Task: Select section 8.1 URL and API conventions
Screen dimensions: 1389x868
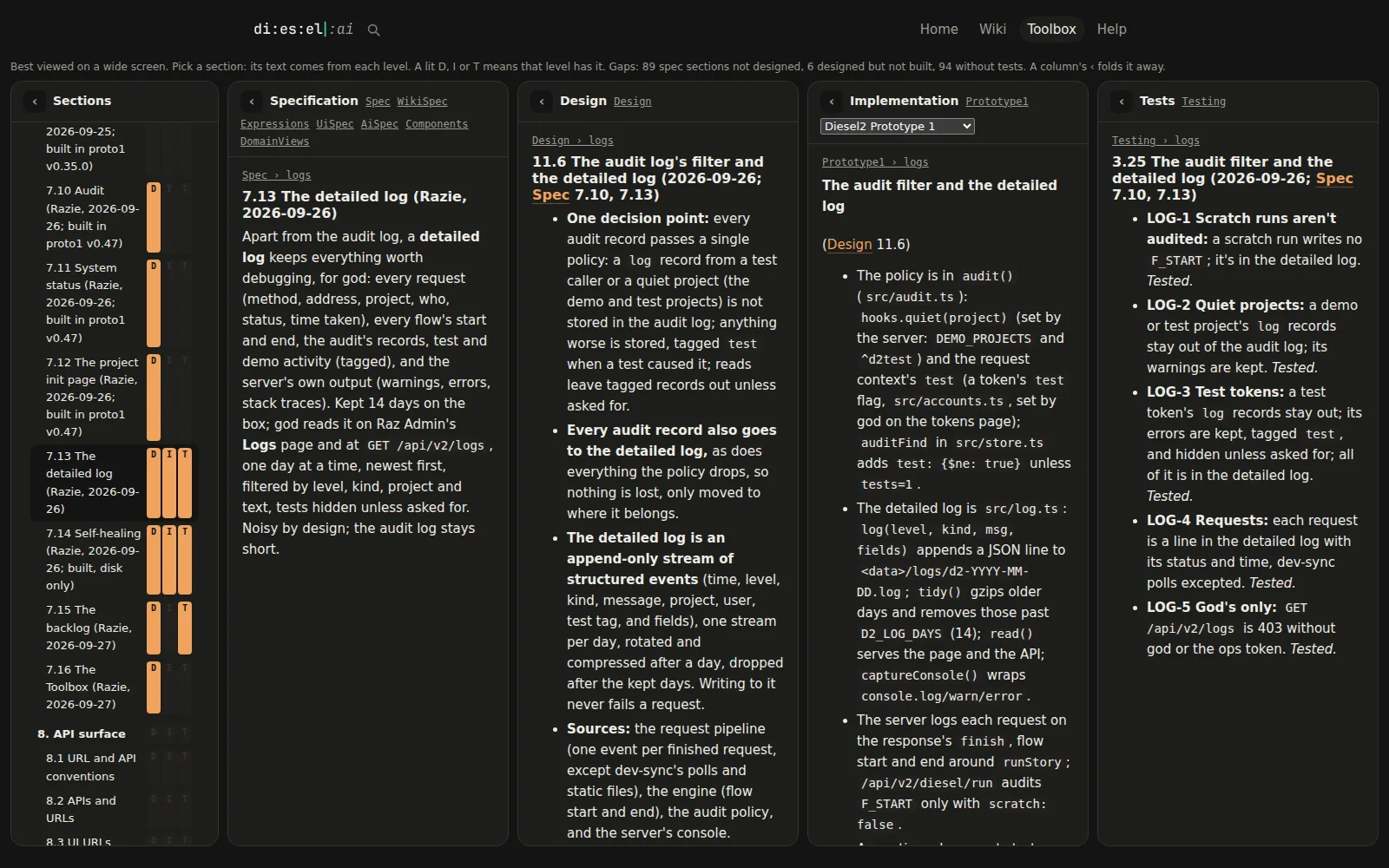Action: tap(91, 767)
